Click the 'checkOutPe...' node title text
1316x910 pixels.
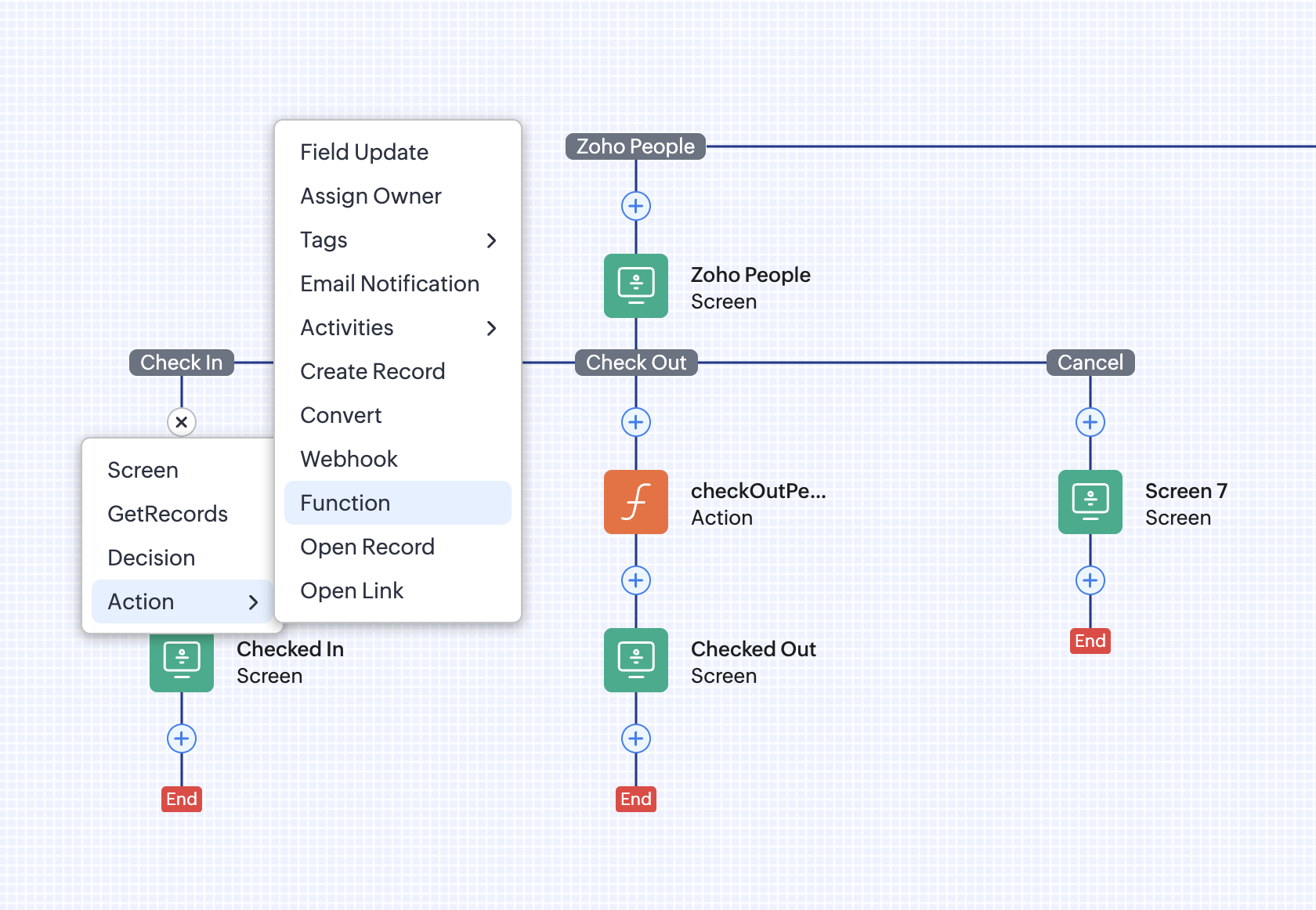(x=758, y=491)
